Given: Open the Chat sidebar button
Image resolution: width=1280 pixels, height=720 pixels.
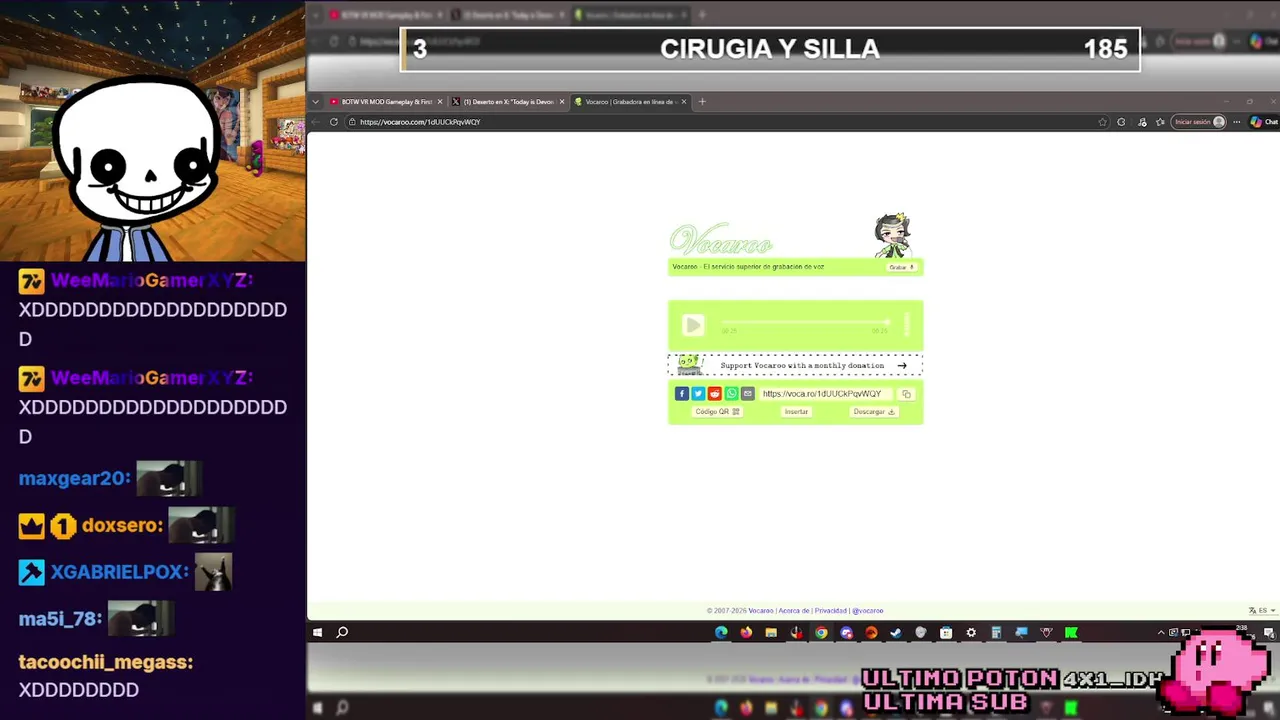Looking at the screenshot, I should pyautogui.click(x=1264, y=122).
